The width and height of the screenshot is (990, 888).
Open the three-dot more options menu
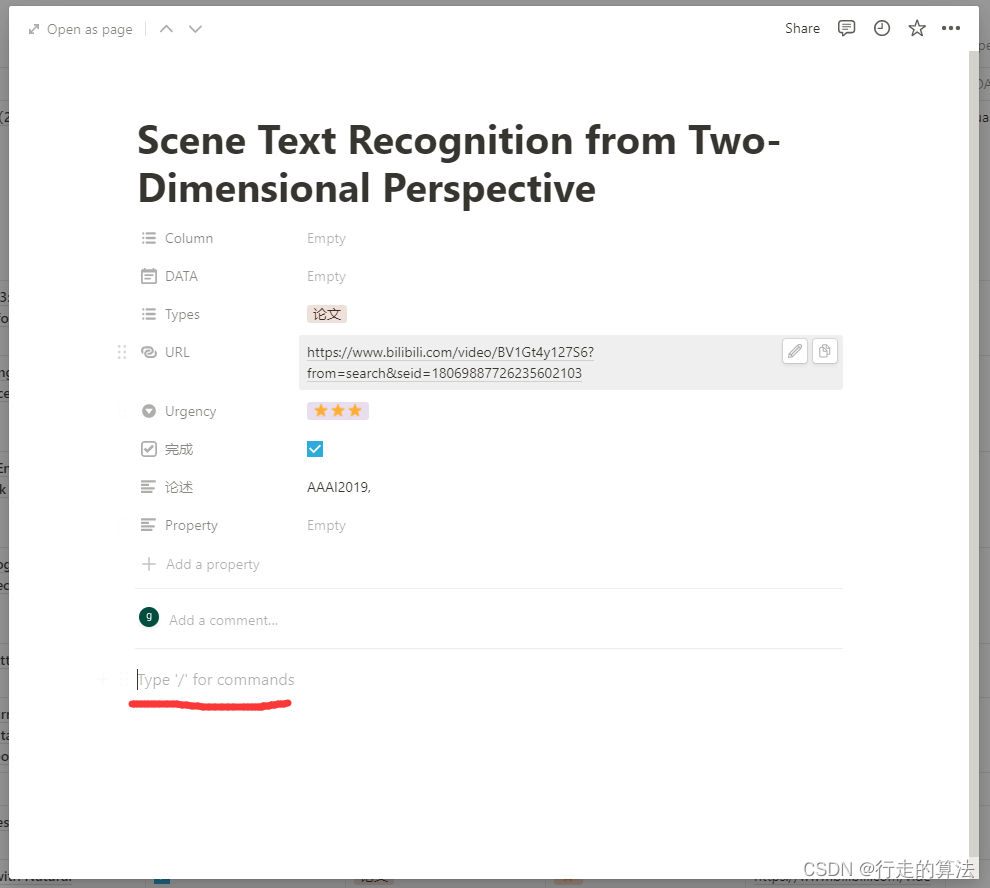(x=951, y=28)
